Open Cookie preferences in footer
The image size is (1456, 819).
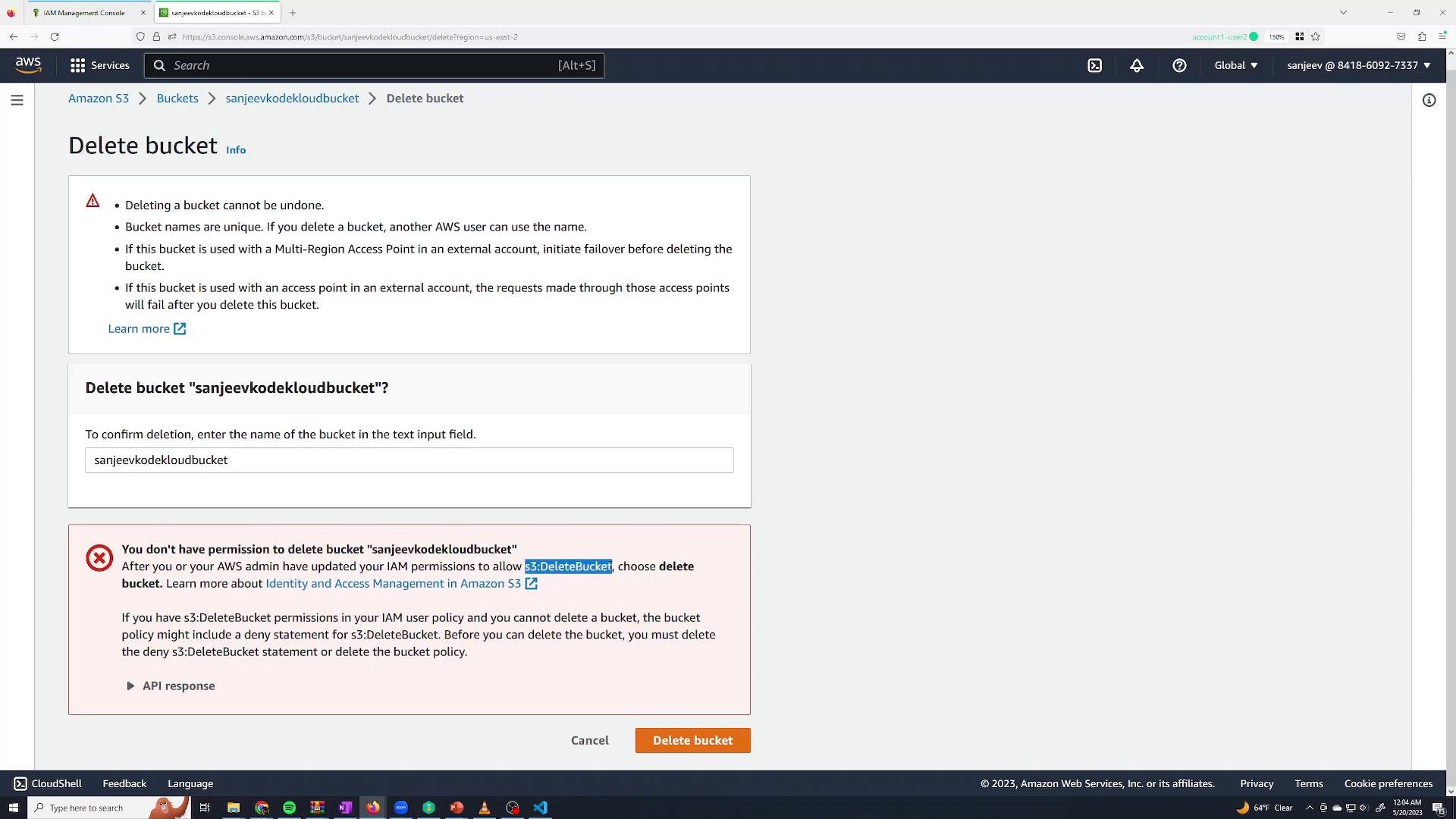(1389, 784)
